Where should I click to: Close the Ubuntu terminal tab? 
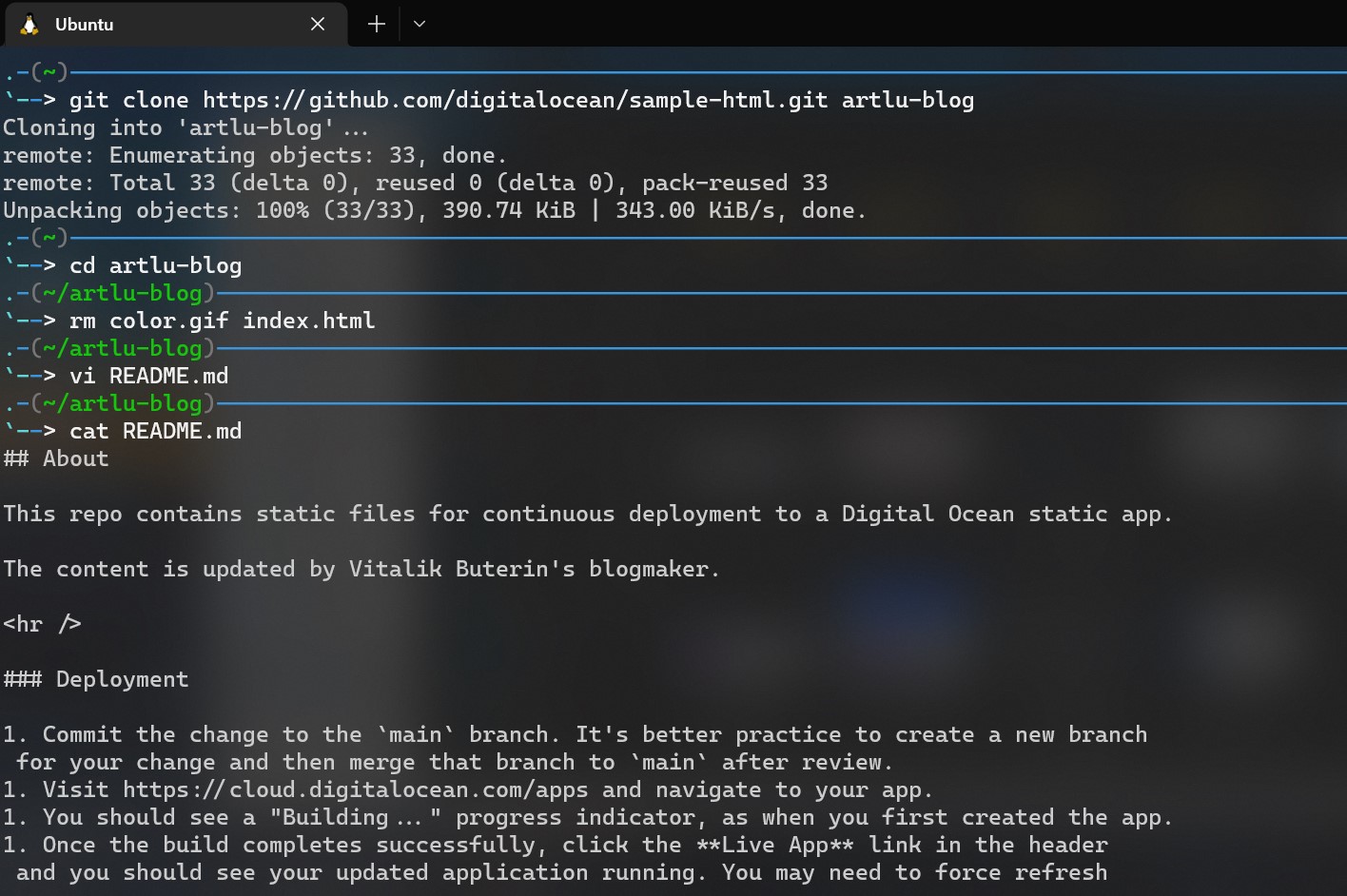tap(318, 24)
